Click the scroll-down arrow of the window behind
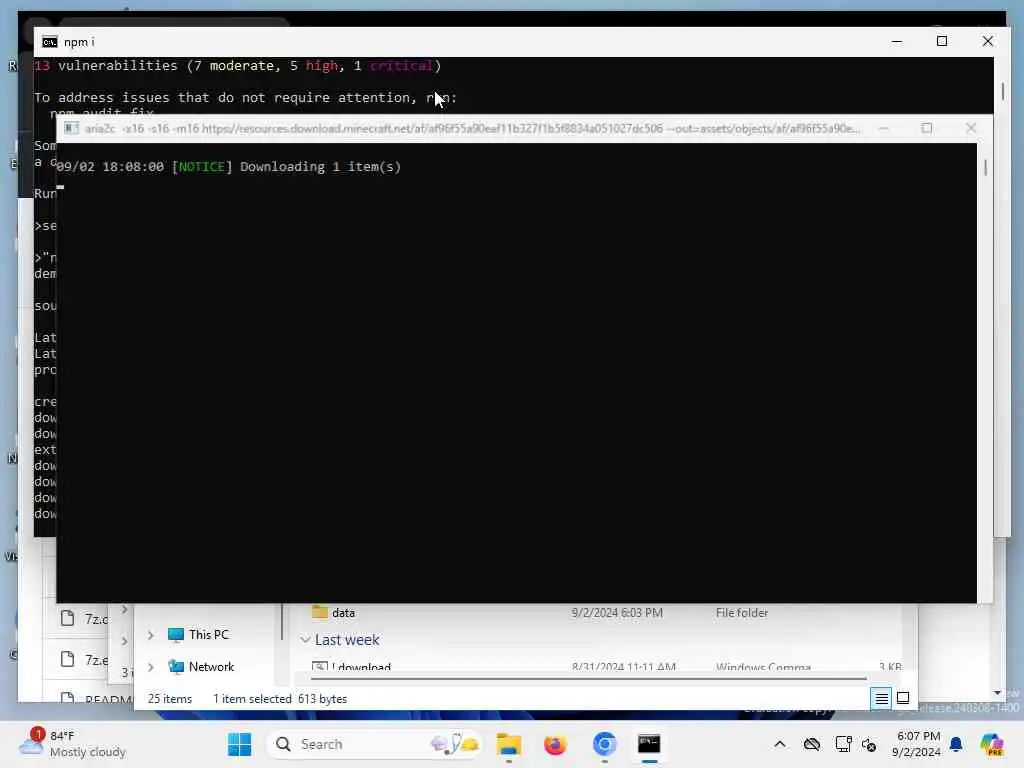Image resolution: width=1024 pixels, height=768 pixels. (x=997, y=693)
